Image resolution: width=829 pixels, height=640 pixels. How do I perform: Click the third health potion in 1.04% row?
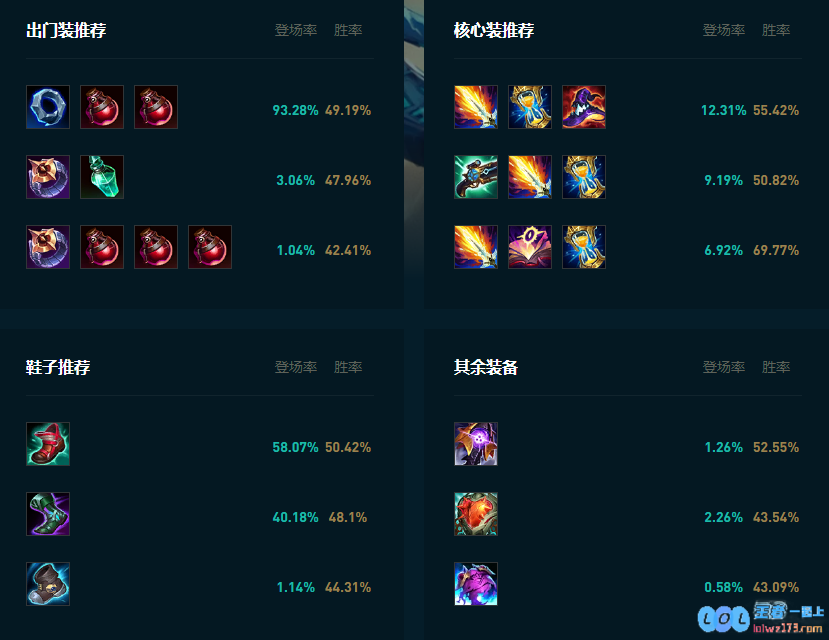coord(210,247)
